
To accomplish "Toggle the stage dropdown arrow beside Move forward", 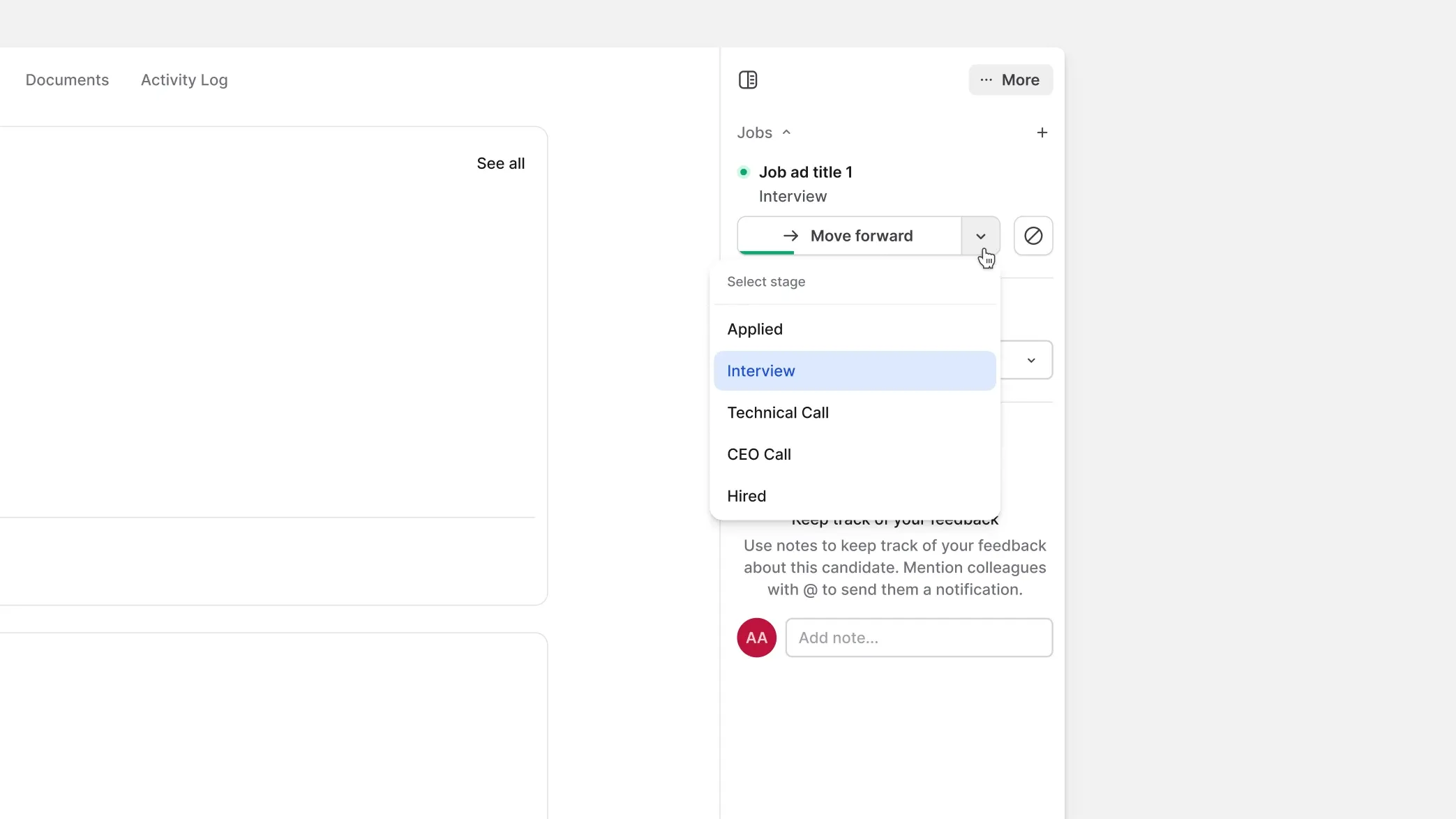I will click(x=981, y=236).
